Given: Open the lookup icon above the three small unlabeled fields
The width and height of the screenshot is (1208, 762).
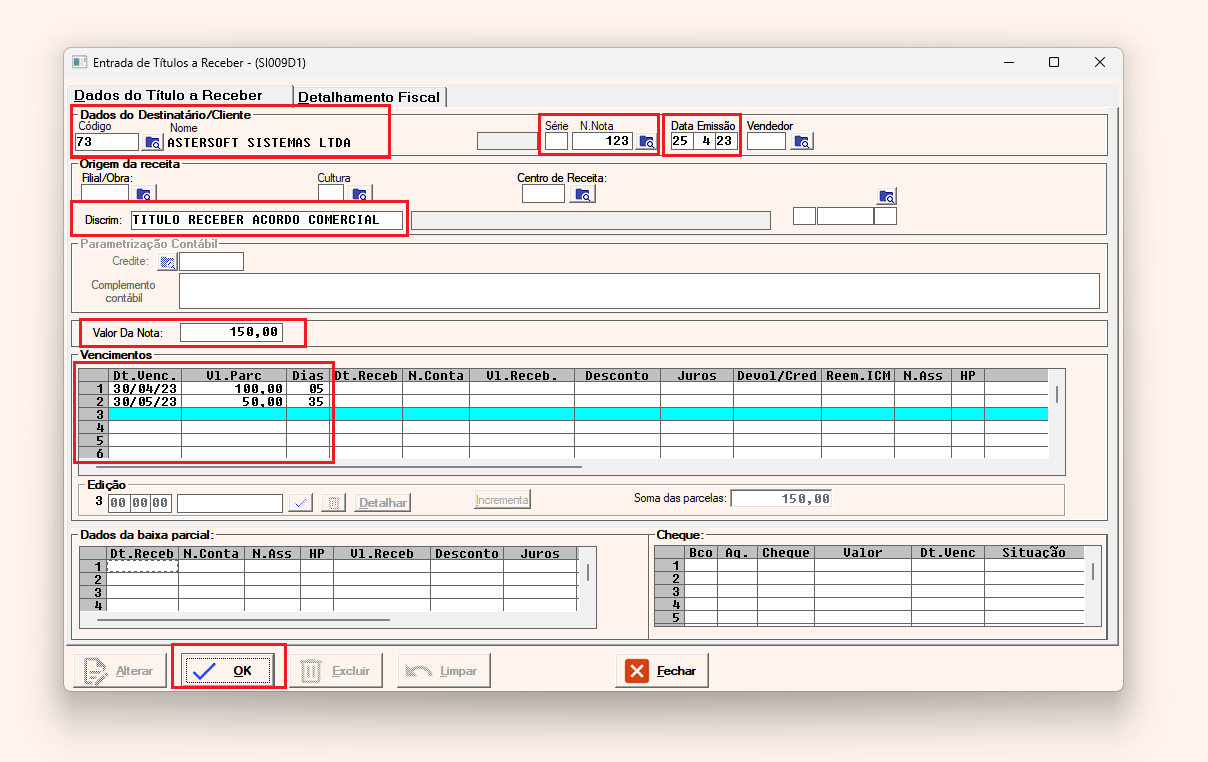Looking at the screenshot, I should [x=886, y=196].
